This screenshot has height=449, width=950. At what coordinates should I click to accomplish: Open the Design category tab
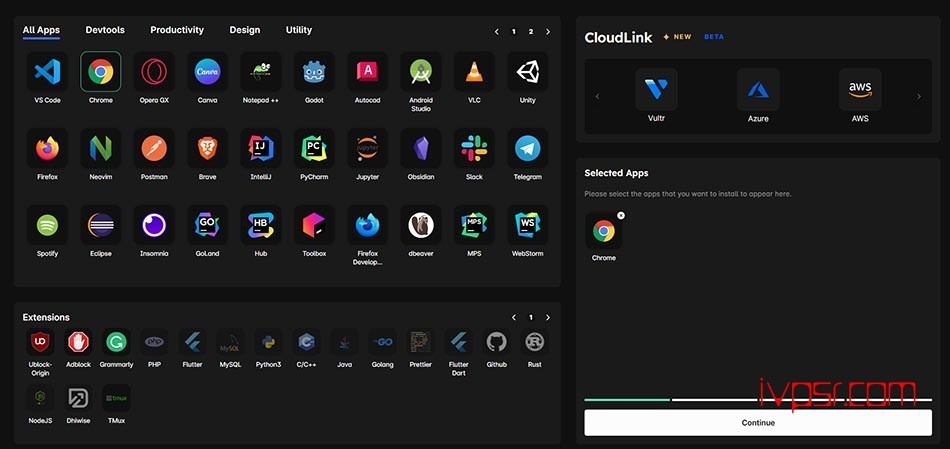(245, 30)
